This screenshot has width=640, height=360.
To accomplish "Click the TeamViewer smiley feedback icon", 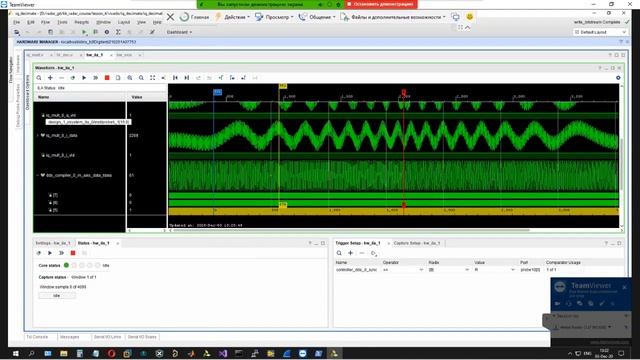I will [469, 17].
